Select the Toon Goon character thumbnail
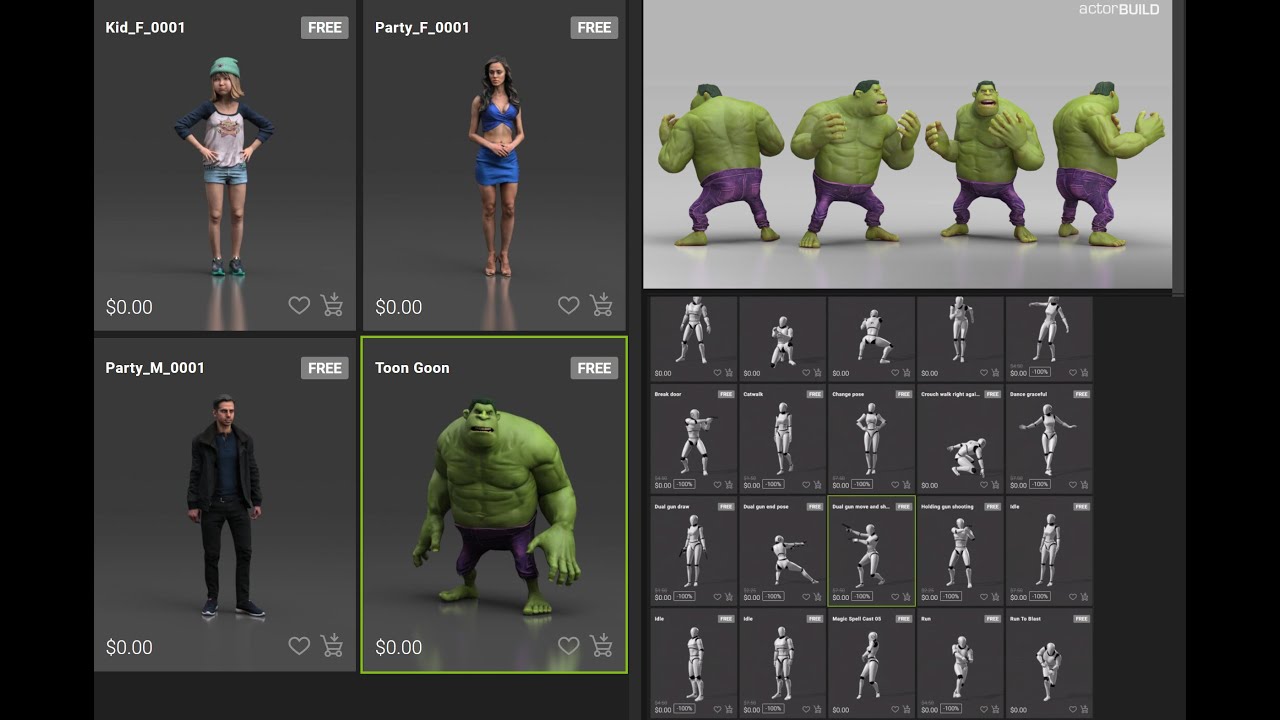Image resolution: width=1280 pixels, height=720 pixels. 494,505
